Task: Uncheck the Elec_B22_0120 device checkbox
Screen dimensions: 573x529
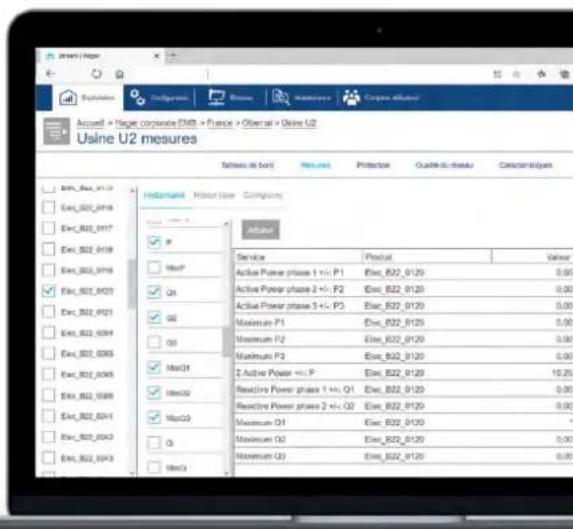Action: point(49,291)
